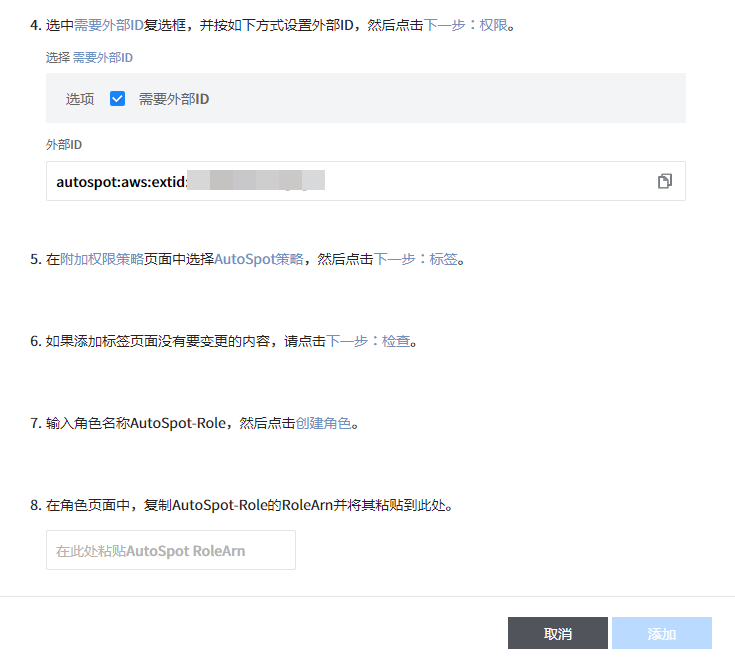Click blue 需要外部ID text in the 选择 heading

(103, 58)
